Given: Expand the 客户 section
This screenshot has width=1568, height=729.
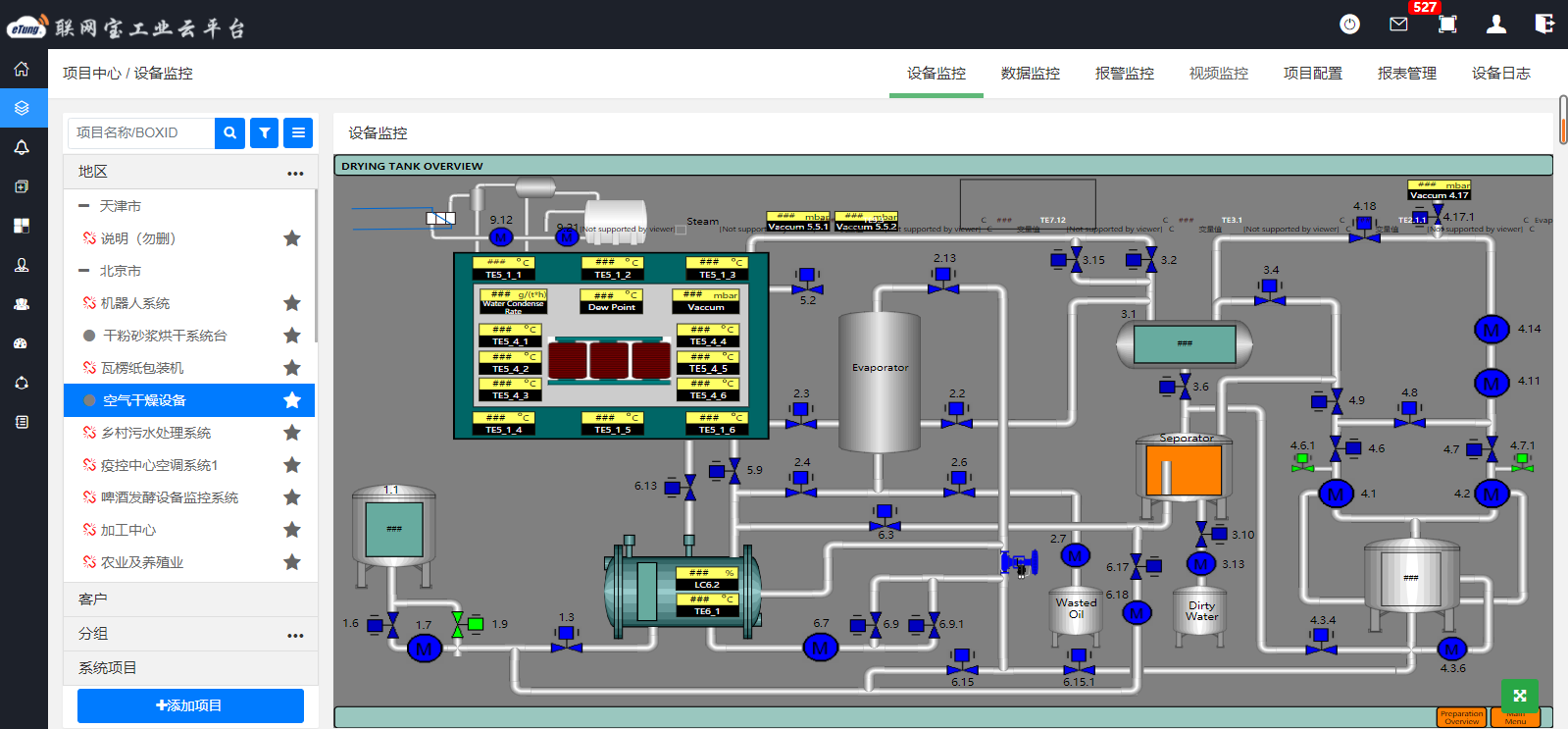Looking at the screenshot, I should tap(191, 599).
